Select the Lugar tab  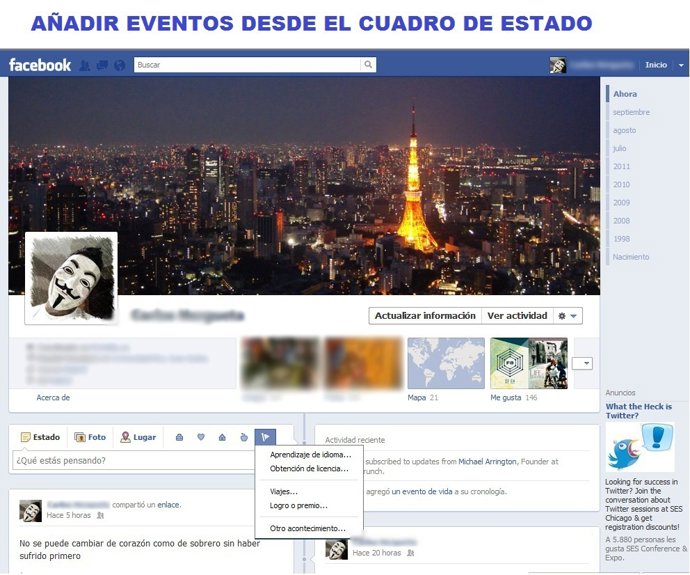tap(138, 437)
